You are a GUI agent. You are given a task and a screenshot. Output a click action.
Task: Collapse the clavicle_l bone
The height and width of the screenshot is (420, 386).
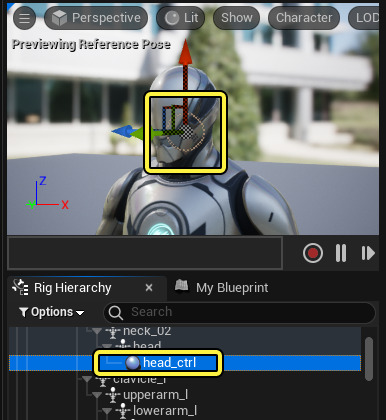[87, 379]
